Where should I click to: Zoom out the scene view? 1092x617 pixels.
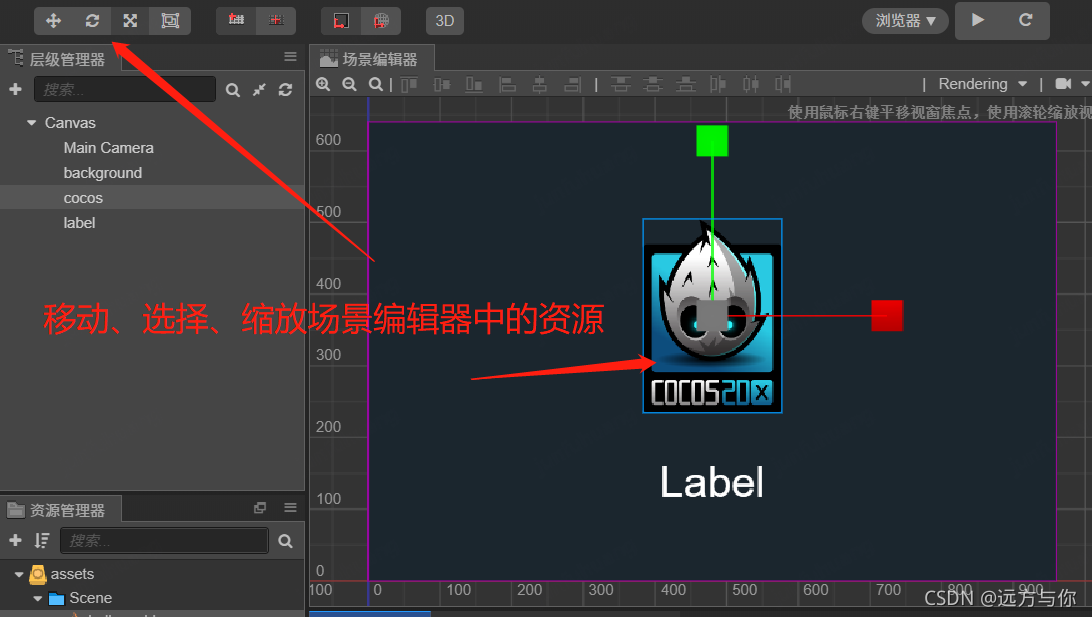[350, 84]
